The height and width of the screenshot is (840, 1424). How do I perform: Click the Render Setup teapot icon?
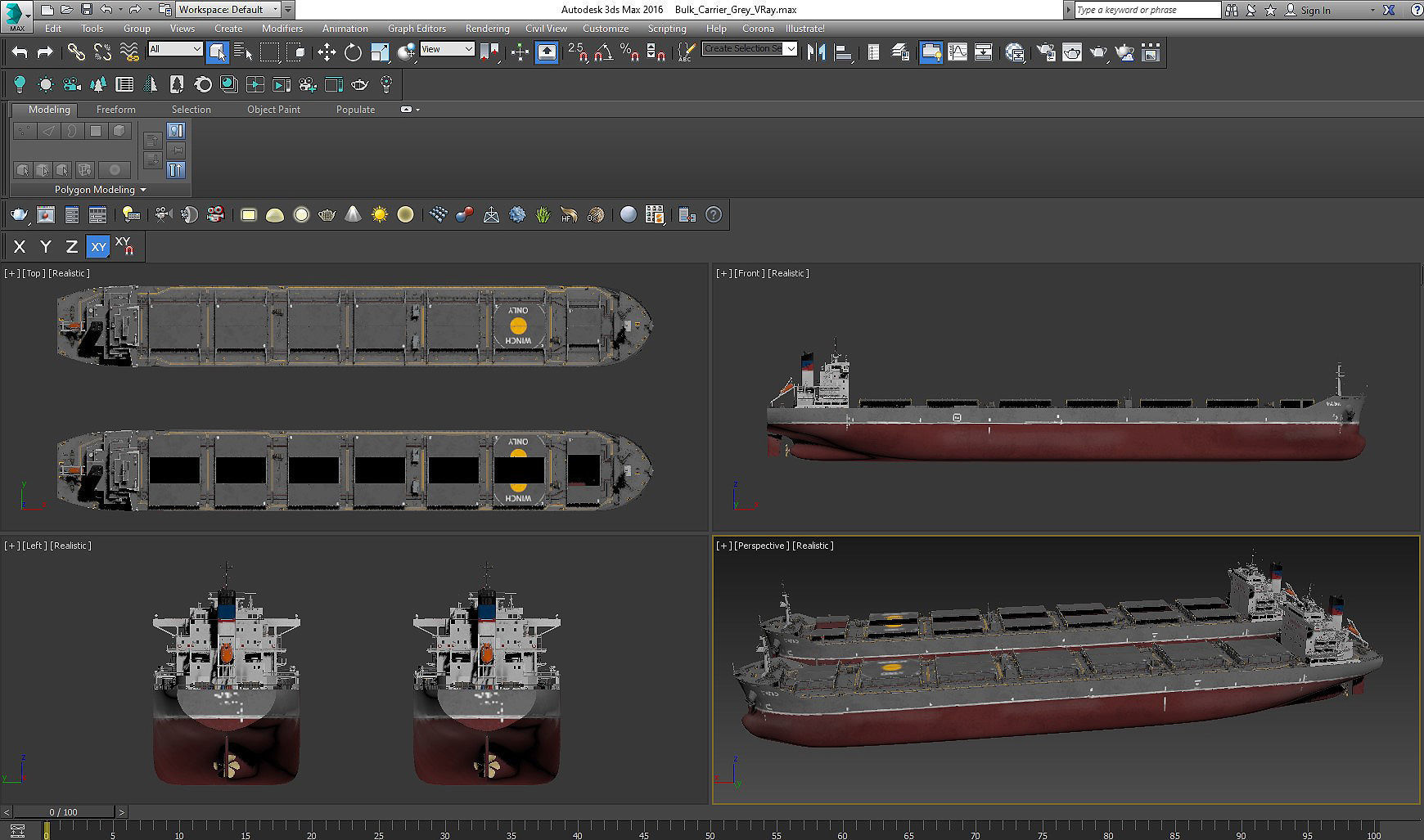(1046, 52)
